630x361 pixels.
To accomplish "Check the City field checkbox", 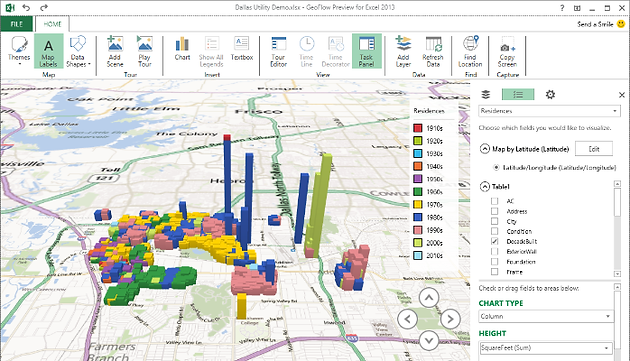I will (x=495, y=221).
